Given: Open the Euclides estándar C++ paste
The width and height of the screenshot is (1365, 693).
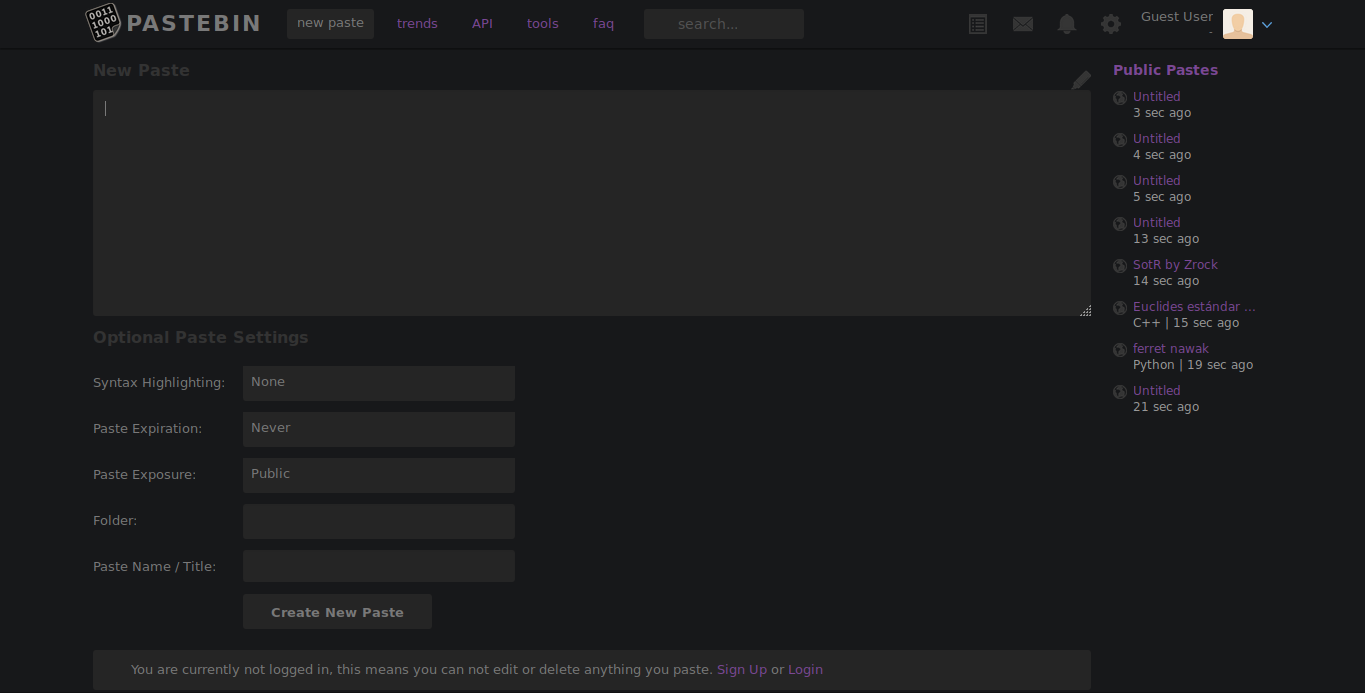Looking at the screenshot, I should 1193,306.
